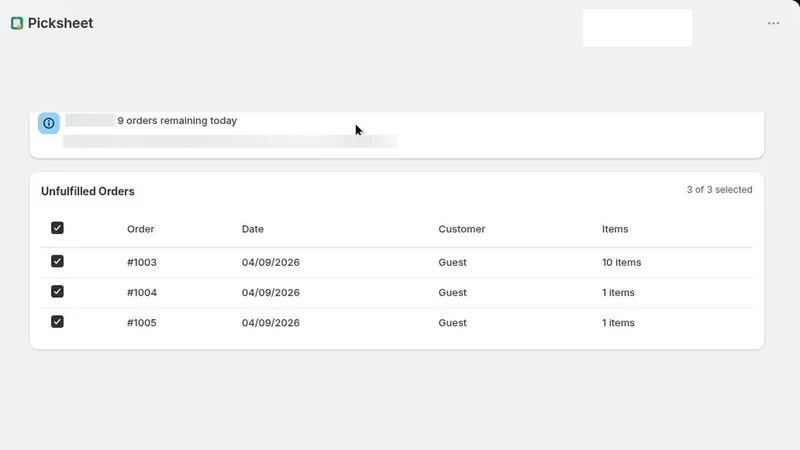
Task: Click the Customer column header
Action: [462, 229]
